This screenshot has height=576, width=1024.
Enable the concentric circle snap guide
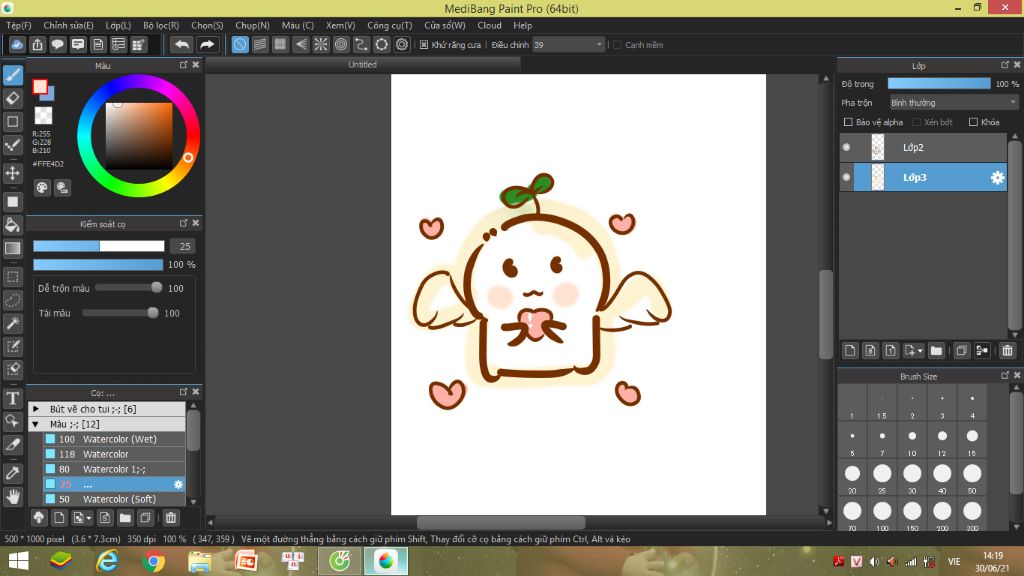click(341, 44)
